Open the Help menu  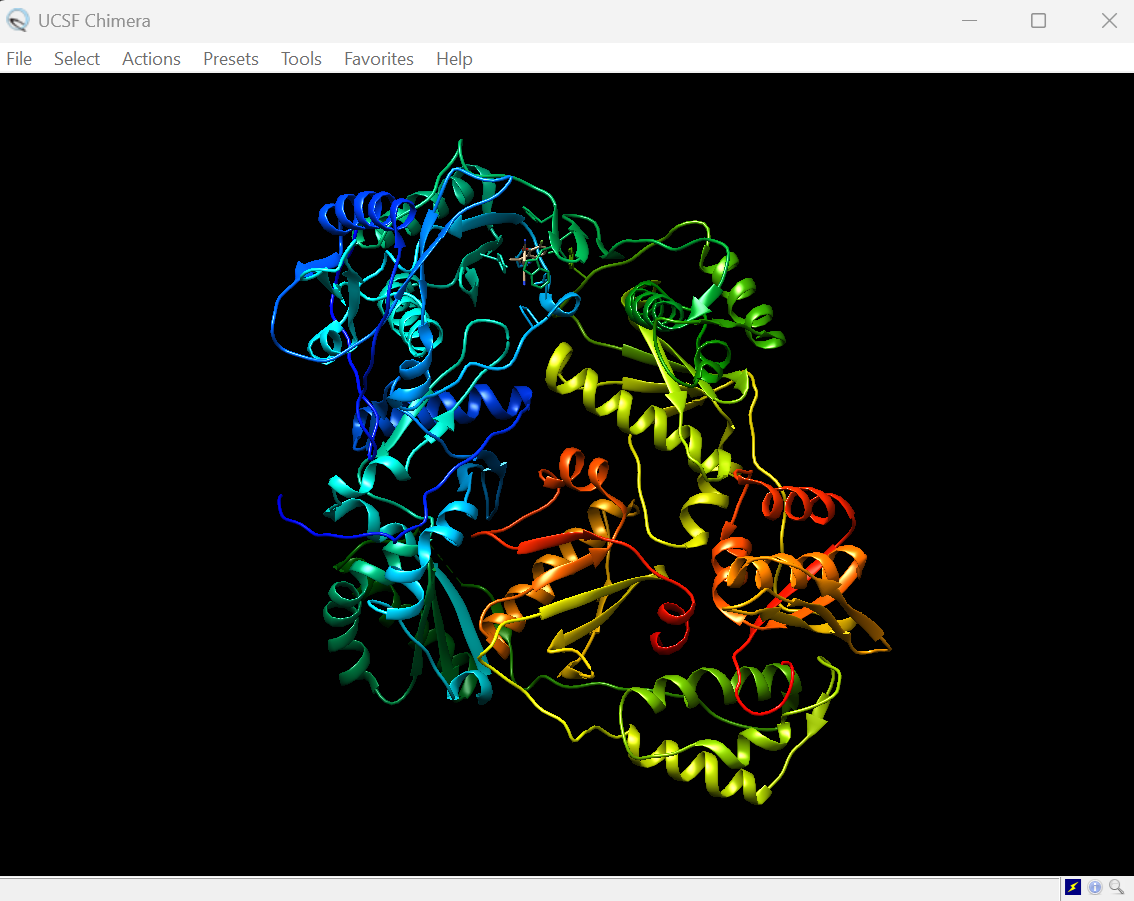pos(454,59)
